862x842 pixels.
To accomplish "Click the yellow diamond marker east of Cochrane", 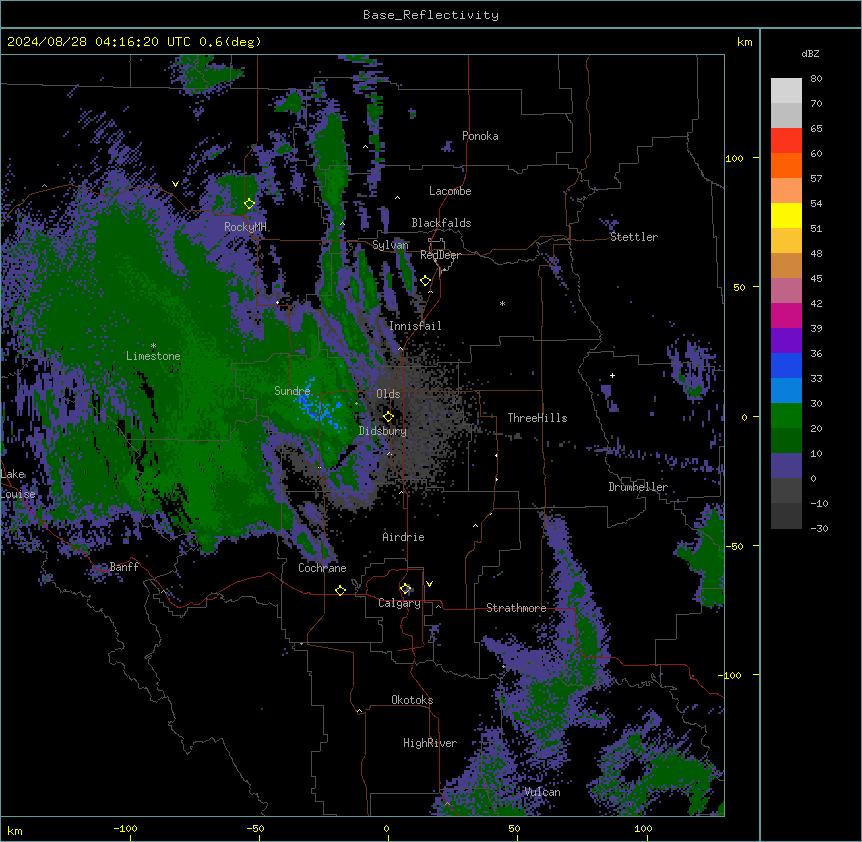I will coord(340,590).
